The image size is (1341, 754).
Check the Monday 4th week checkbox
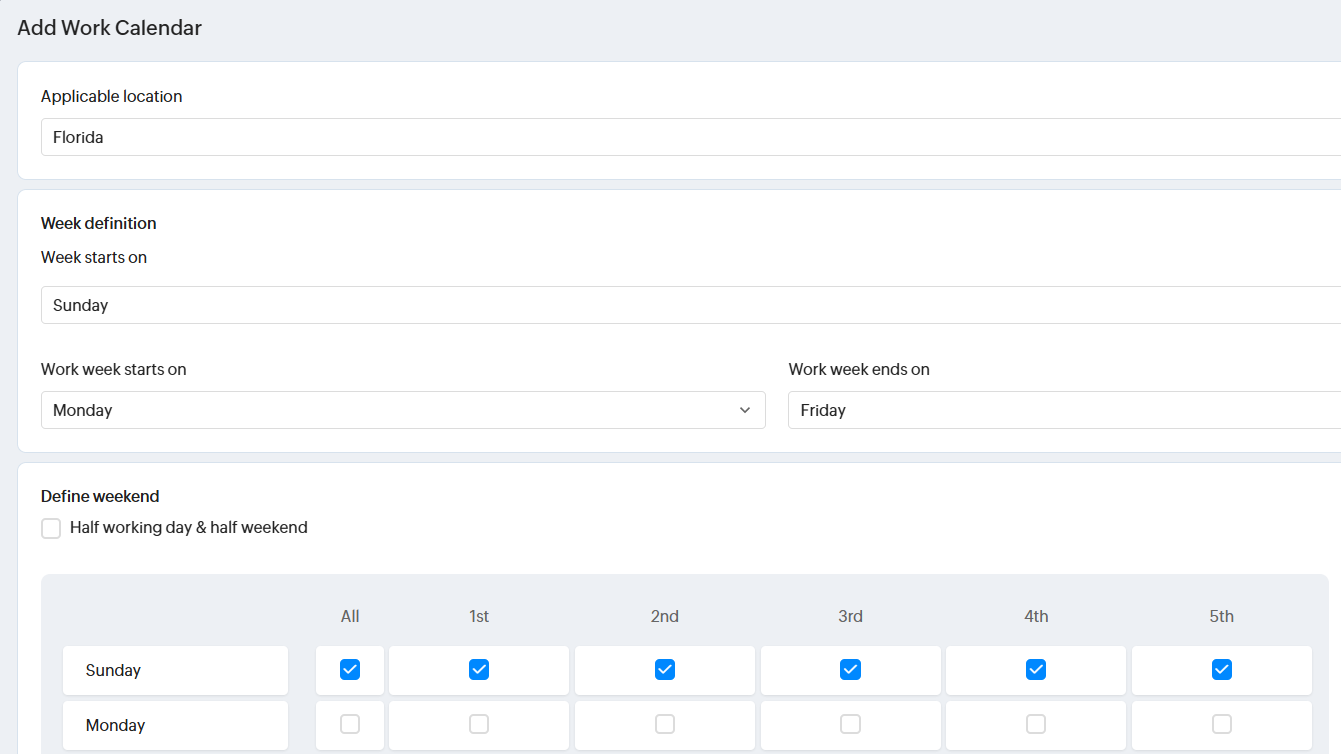tap(1036, 724)
